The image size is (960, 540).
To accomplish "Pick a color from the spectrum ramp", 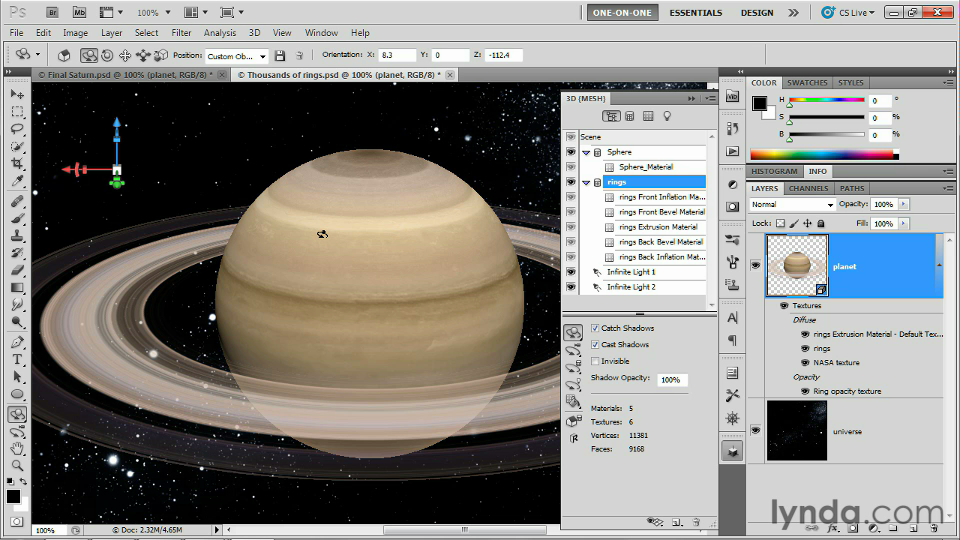I will pos(824,155).
